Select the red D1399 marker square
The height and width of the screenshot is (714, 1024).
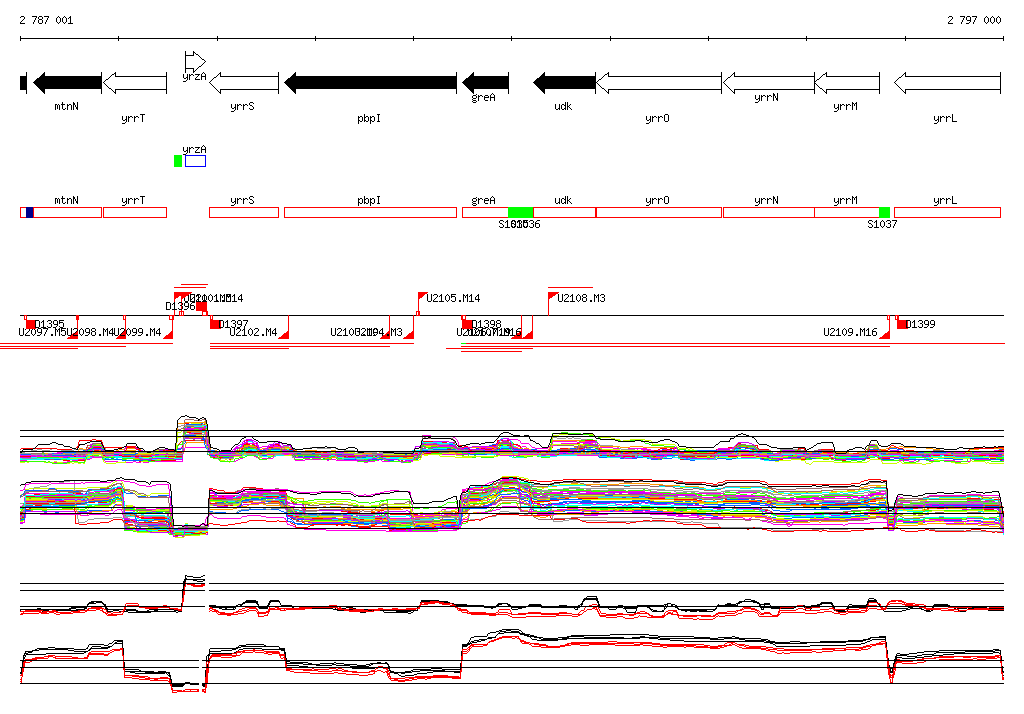coord(902,324)
